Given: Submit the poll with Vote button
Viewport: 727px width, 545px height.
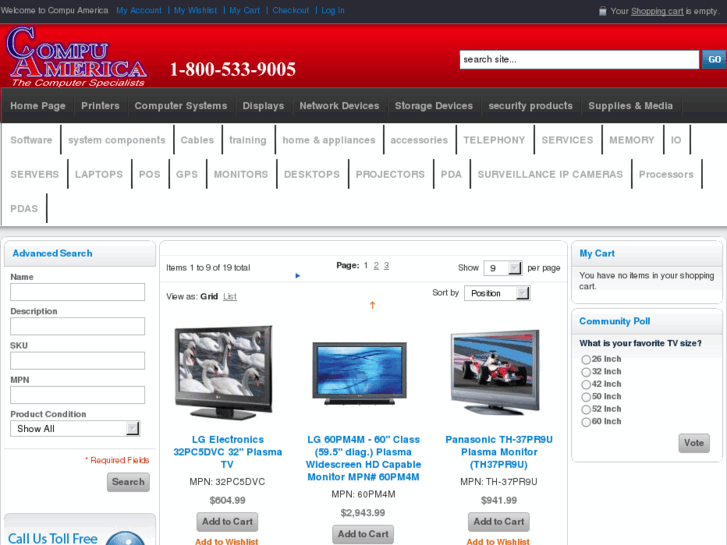Looking at the screenshot, I should (x=694, y=443).
